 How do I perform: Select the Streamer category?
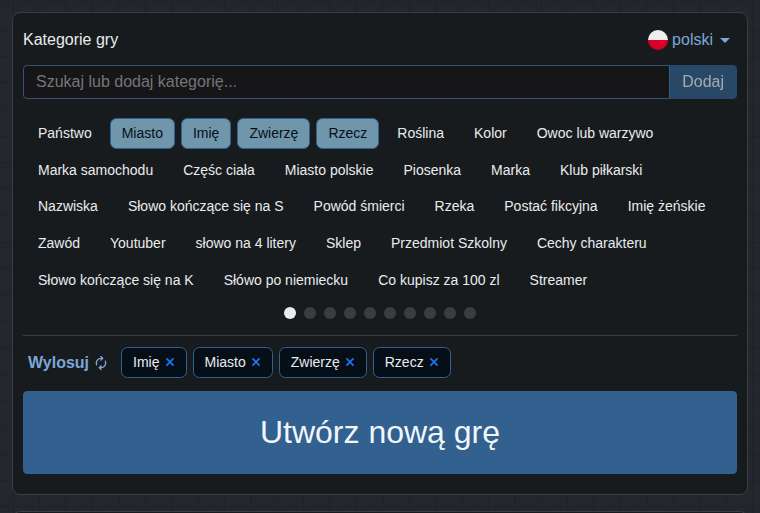coord(558,280)
